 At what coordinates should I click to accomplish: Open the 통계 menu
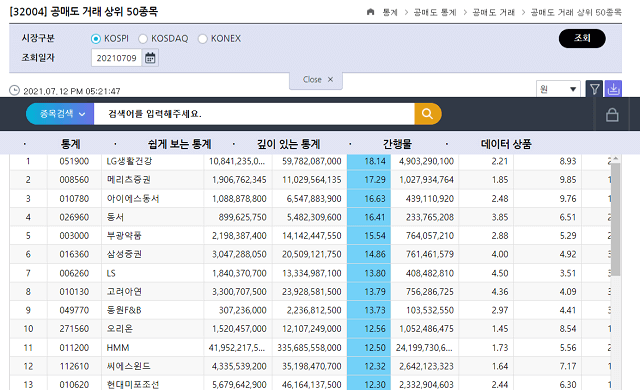point(70,144)
